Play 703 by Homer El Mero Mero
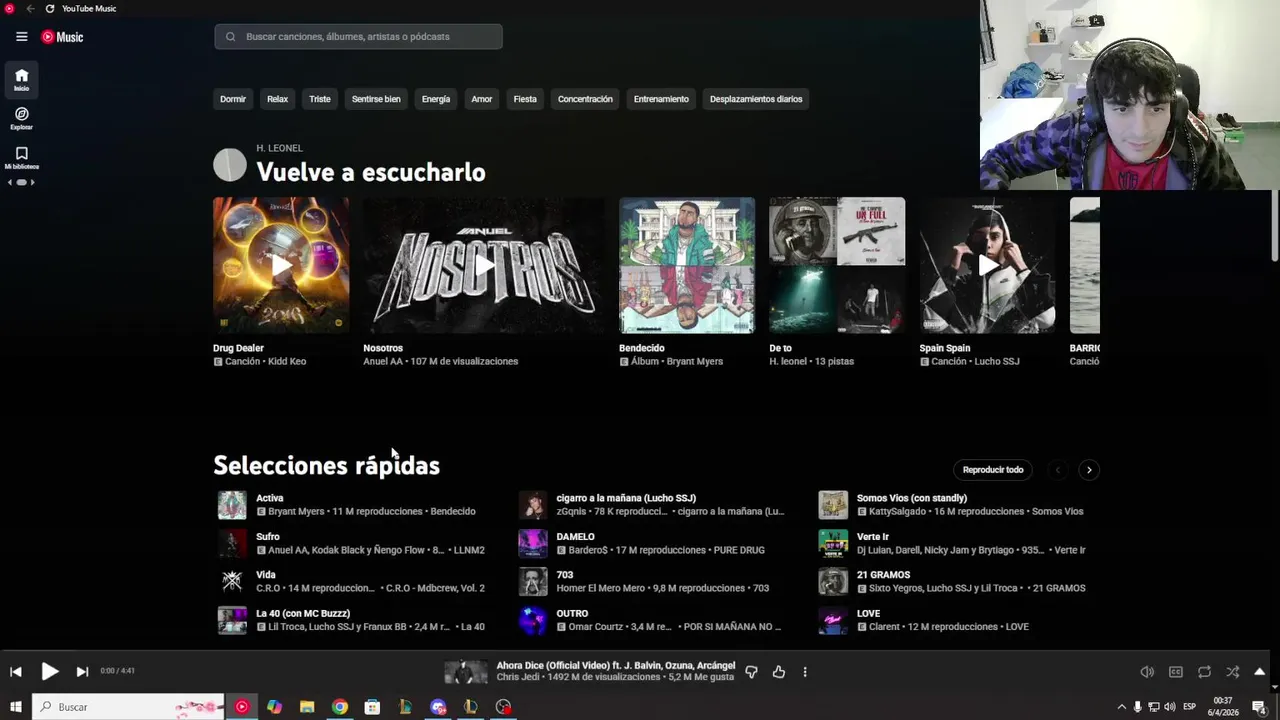Image resolution: width=1280 pixels, height=720 pixels. [x=533, y=581]
